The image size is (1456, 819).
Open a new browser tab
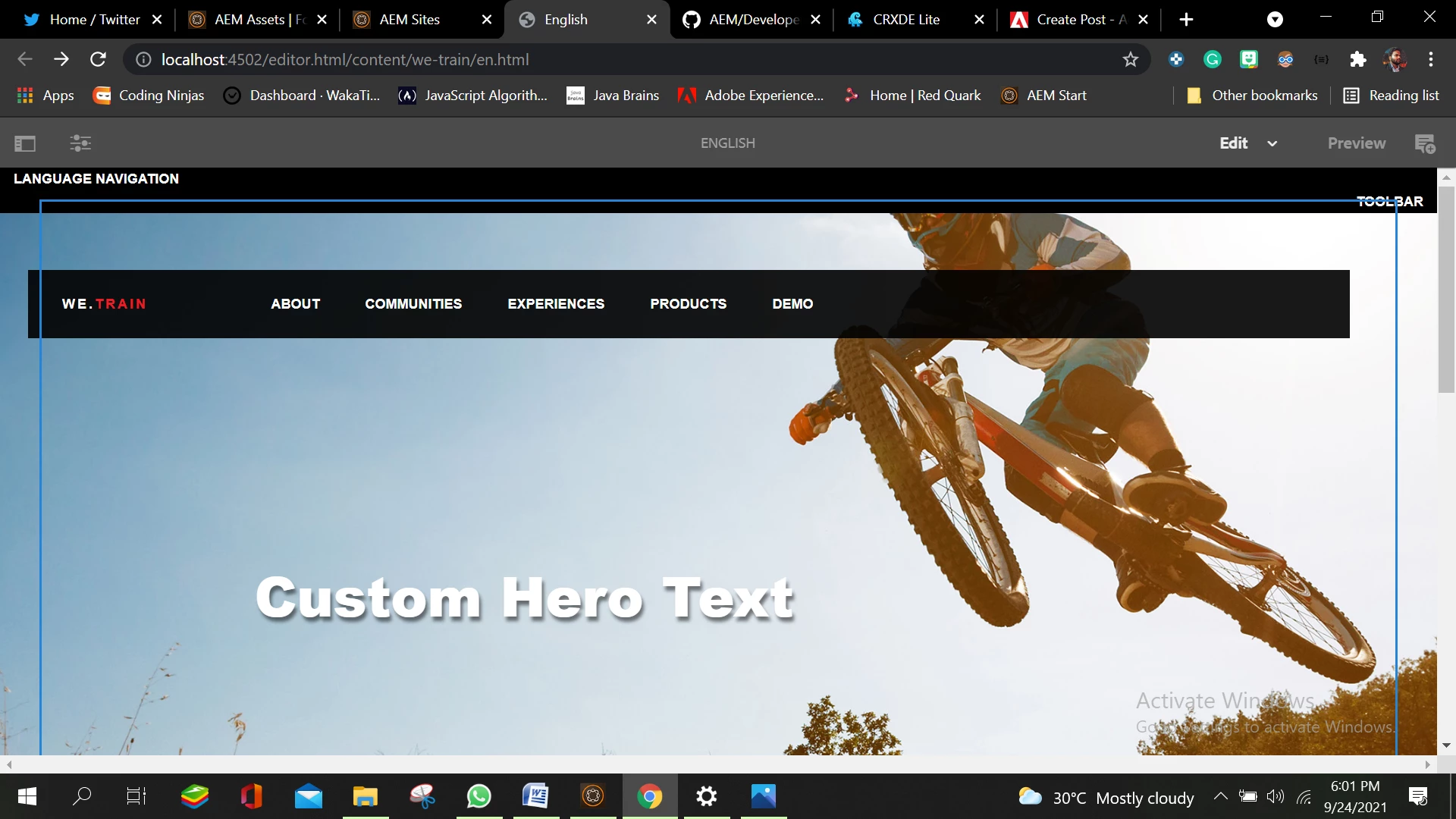pyautogui.click(x=1186, y=20)
